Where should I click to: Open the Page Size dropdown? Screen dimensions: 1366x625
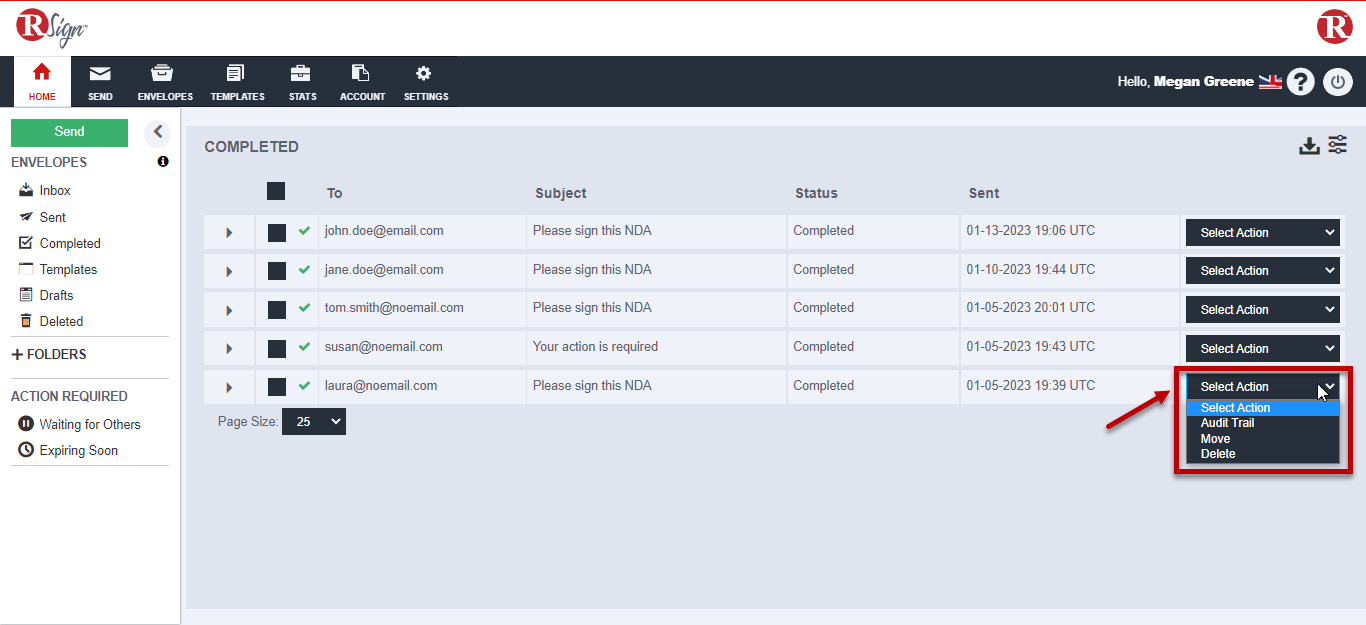coord(313,422)
